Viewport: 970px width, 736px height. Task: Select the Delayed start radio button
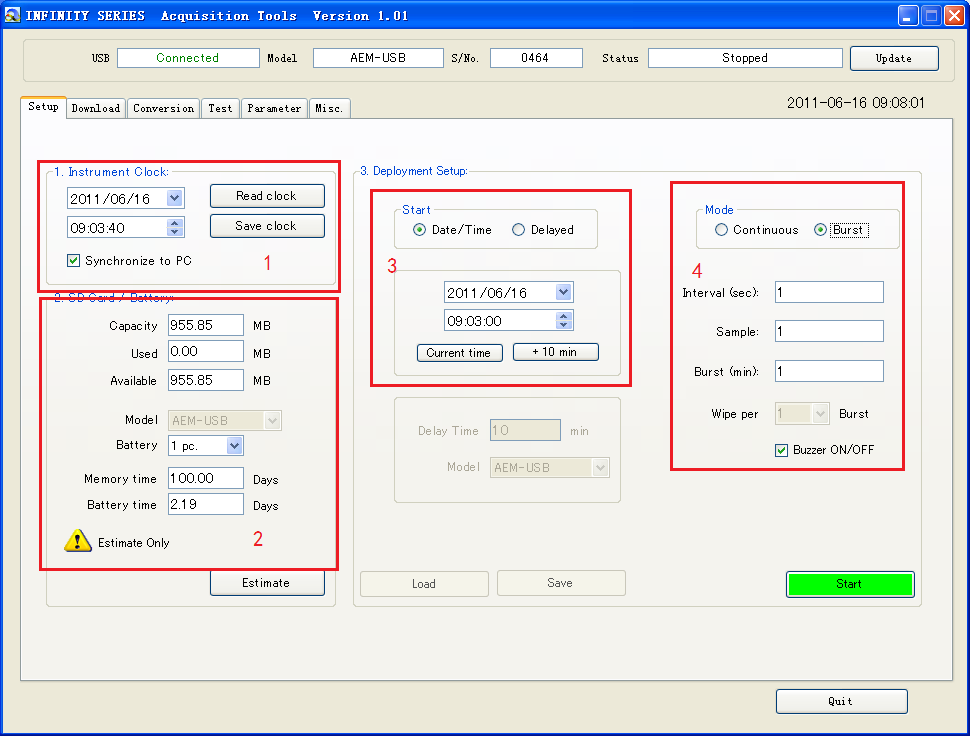(518, 230)
